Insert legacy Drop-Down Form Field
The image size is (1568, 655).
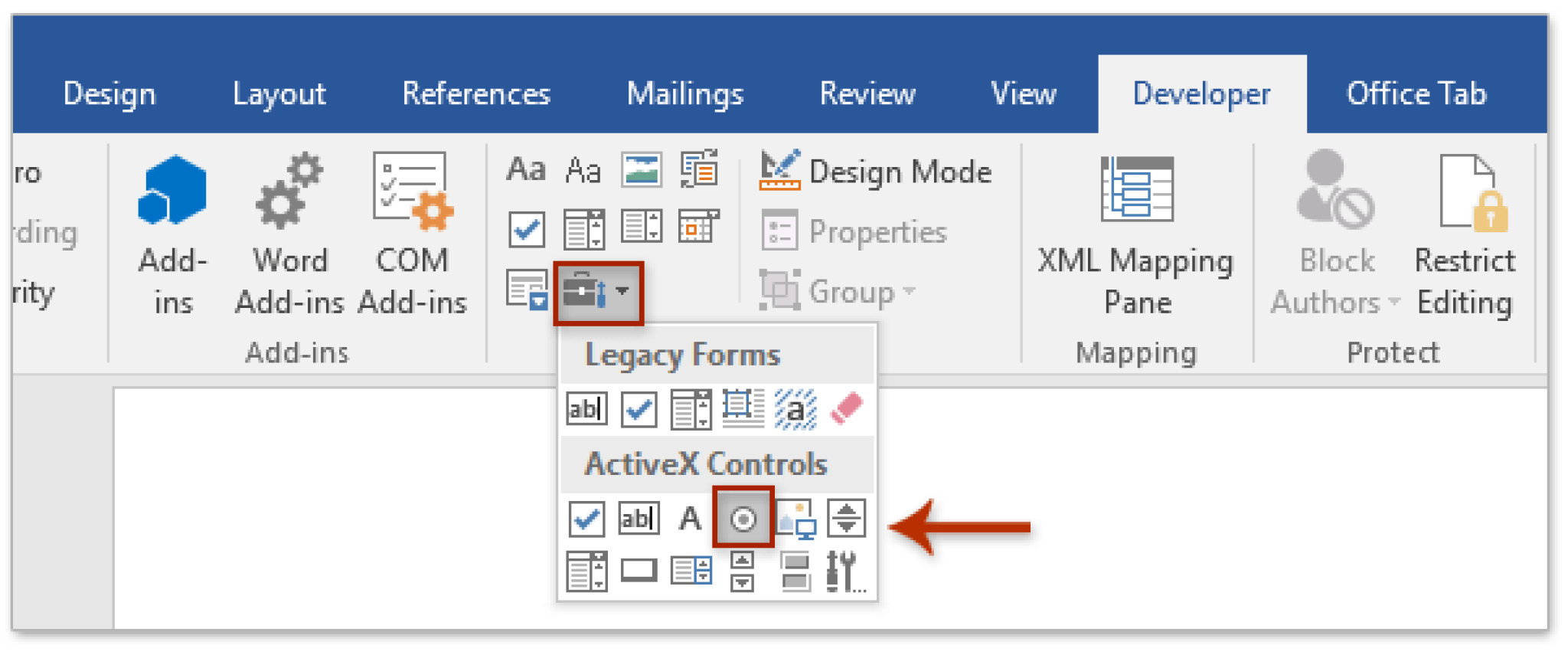pyautogui.click(x=691, y=409)
